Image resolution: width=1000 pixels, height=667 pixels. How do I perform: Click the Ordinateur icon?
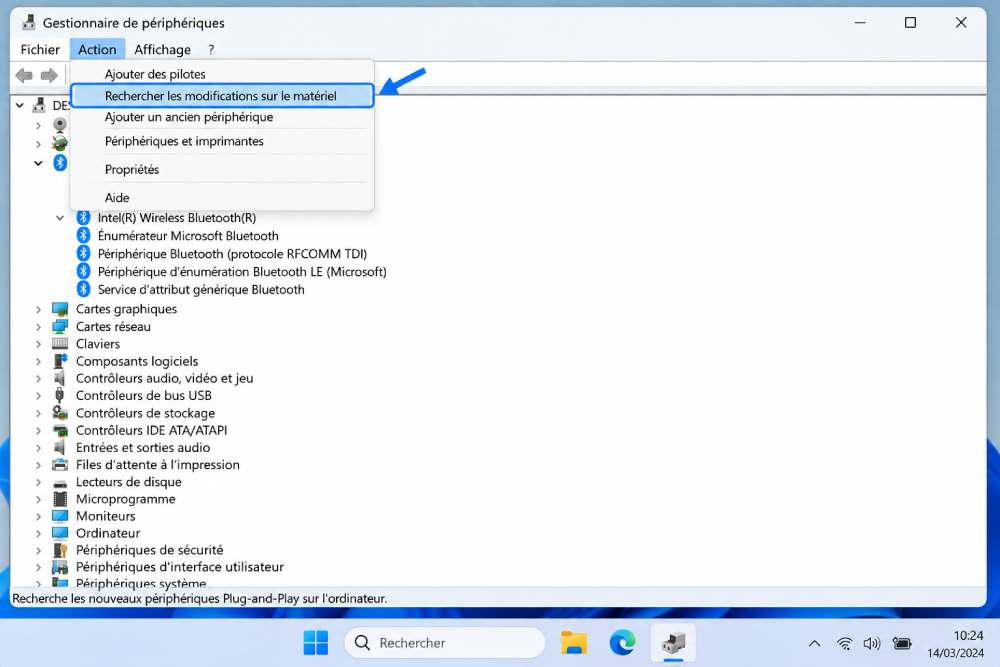60,533
